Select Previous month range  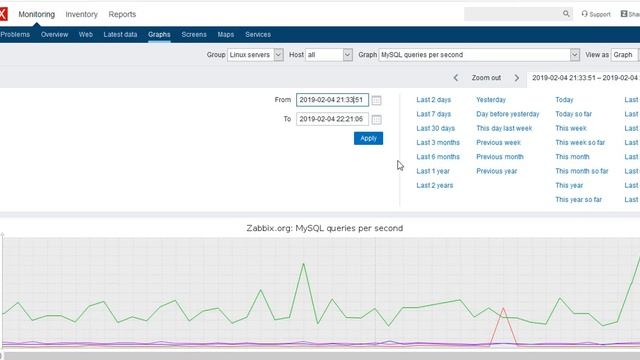[x=500, y=157]
